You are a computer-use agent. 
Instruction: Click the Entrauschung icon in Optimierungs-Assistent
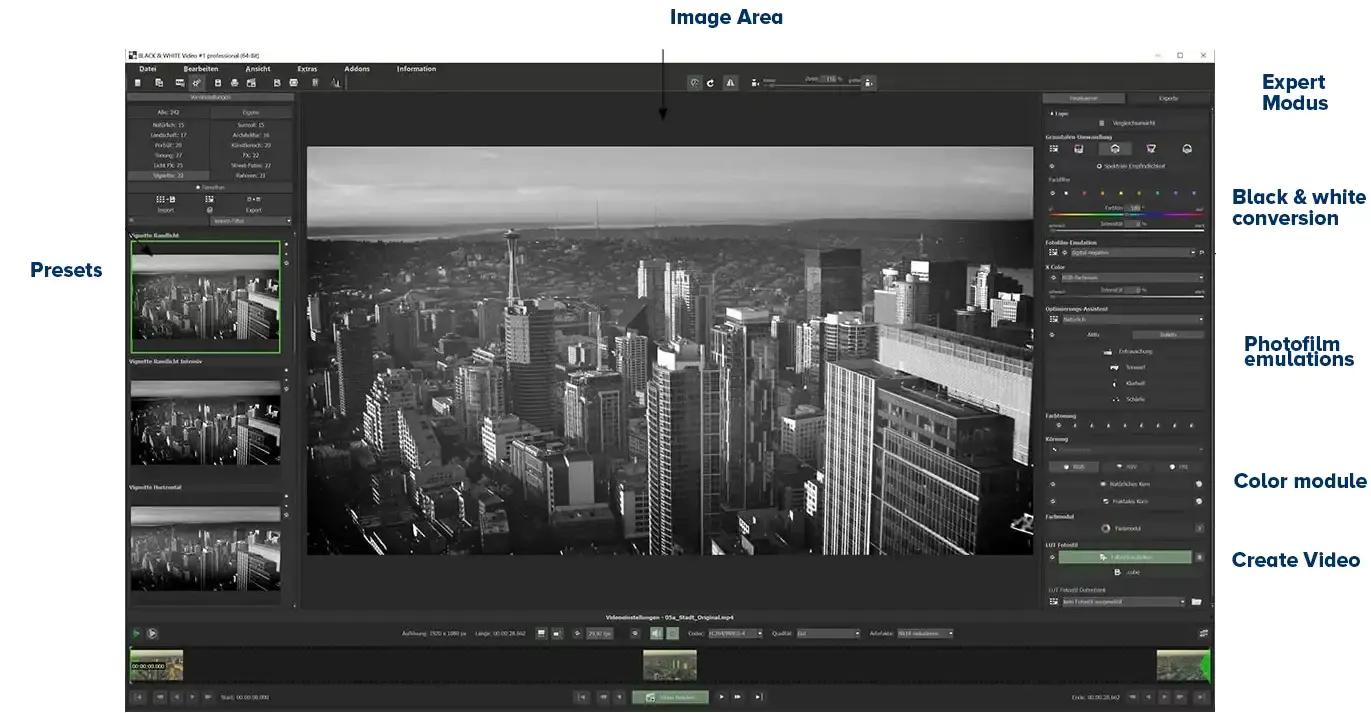(x=1108, y=352)
